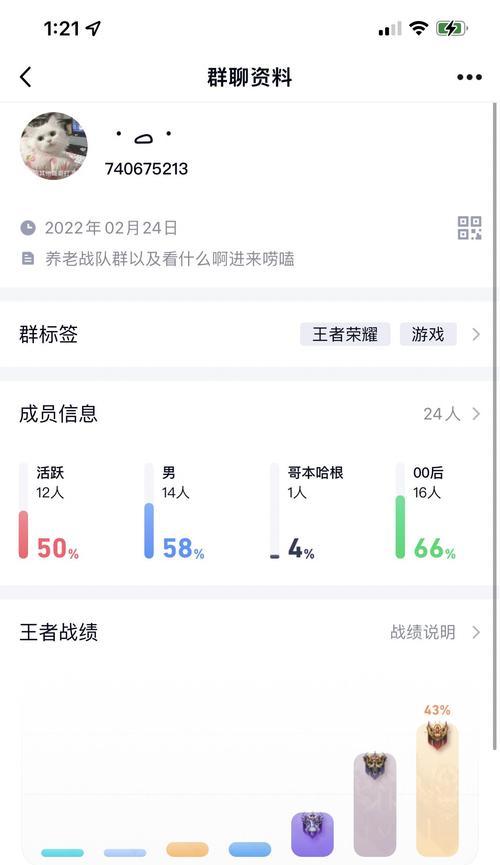Tap the back arrow icon

coord(26,77)
